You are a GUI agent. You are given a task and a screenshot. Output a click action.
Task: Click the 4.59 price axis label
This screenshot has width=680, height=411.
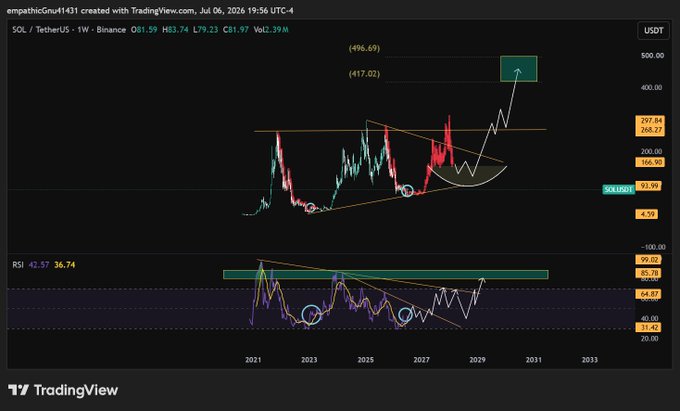tap(647, 214)
